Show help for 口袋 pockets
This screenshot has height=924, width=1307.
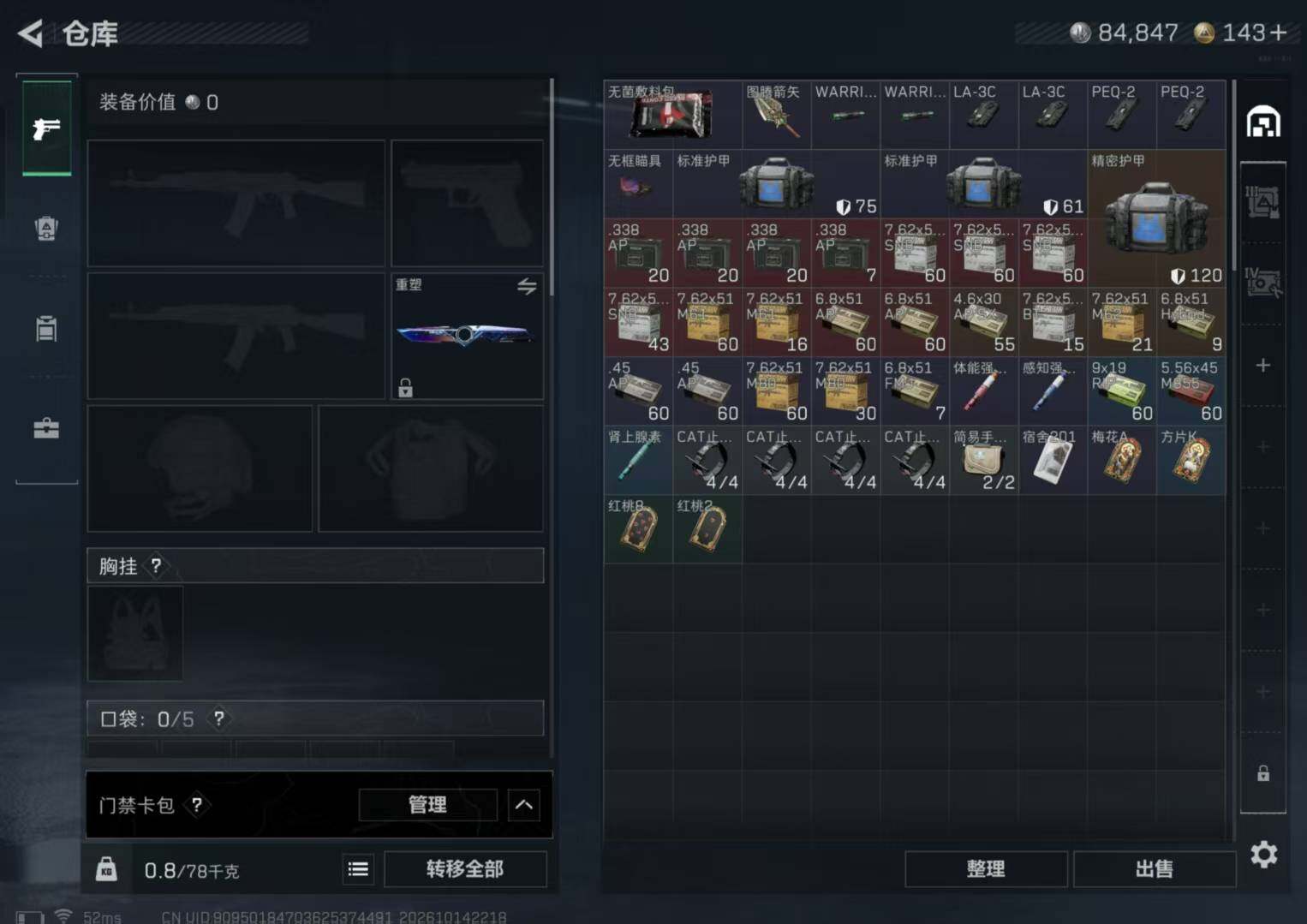point(219,718)
